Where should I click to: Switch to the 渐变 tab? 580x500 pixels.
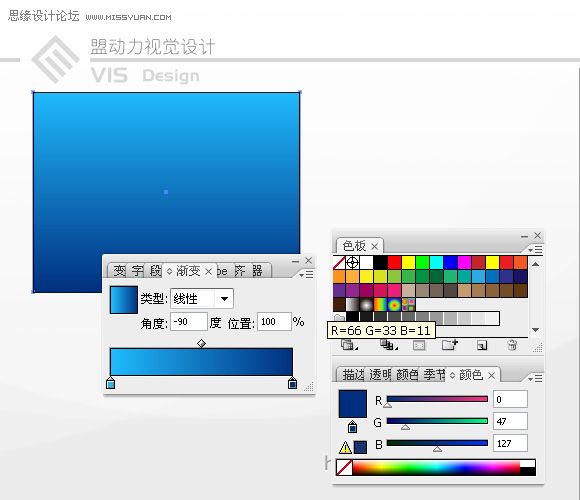[x=188, y=271]
